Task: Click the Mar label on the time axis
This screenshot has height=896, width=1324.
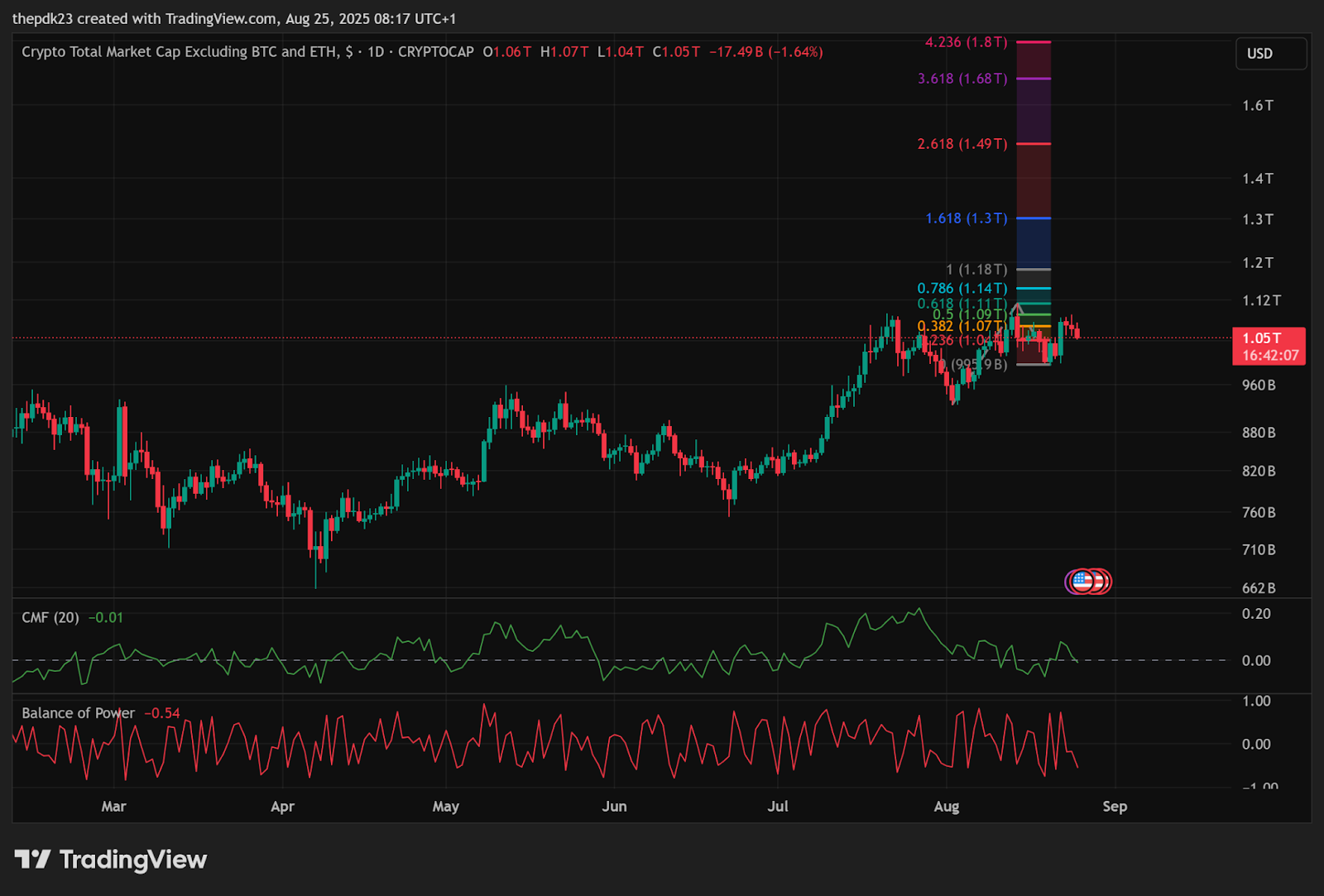Action: (113, 807)
